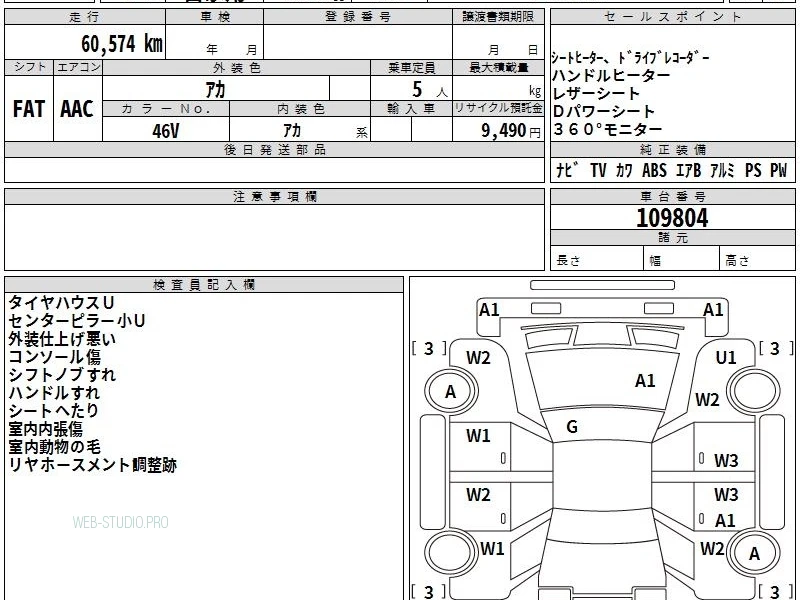Click the 乗車定員 header cell
This screenshot has height=600, width=800.
[411, 67]
